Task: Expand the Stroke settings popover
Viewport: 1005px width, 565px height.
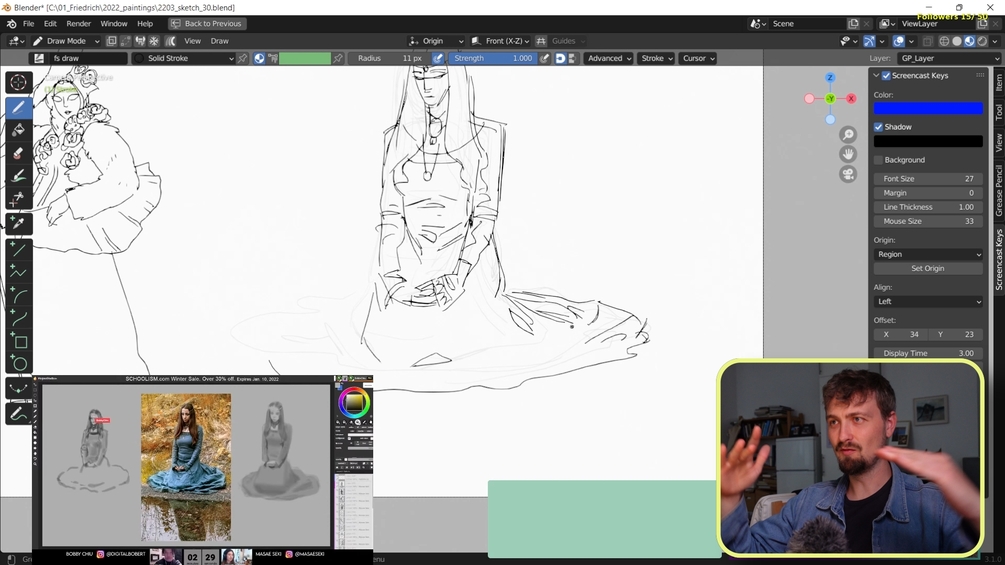Action: 656,58
